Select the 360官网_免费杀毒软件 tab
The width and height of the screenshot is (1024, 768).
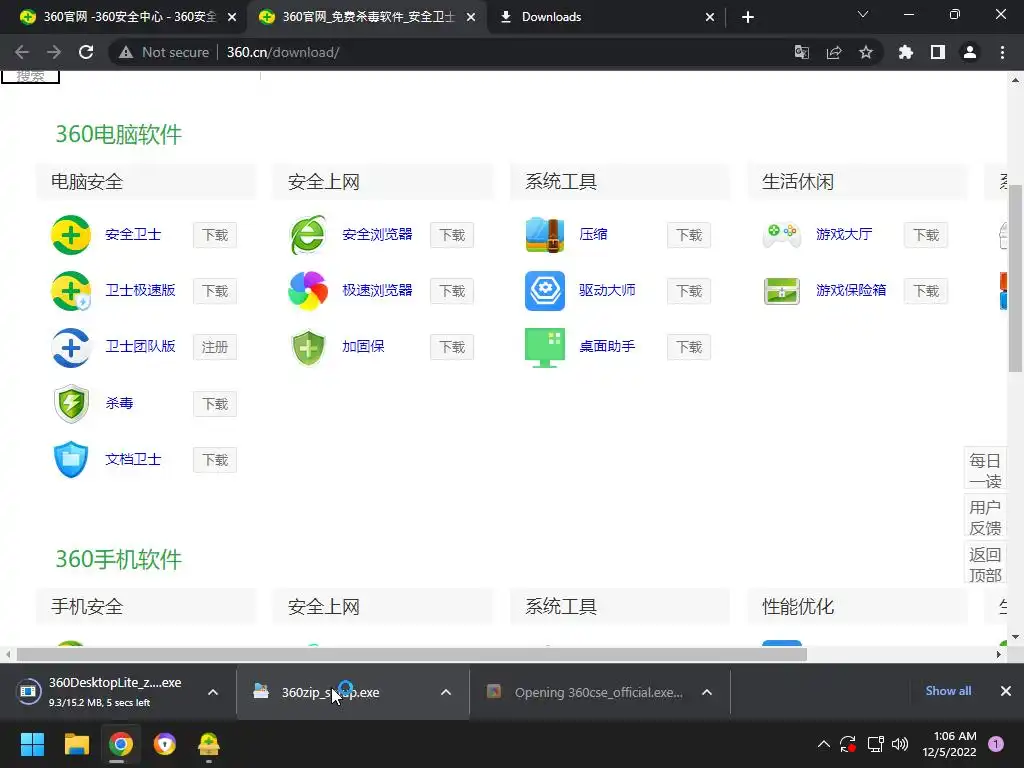point(367,17)
